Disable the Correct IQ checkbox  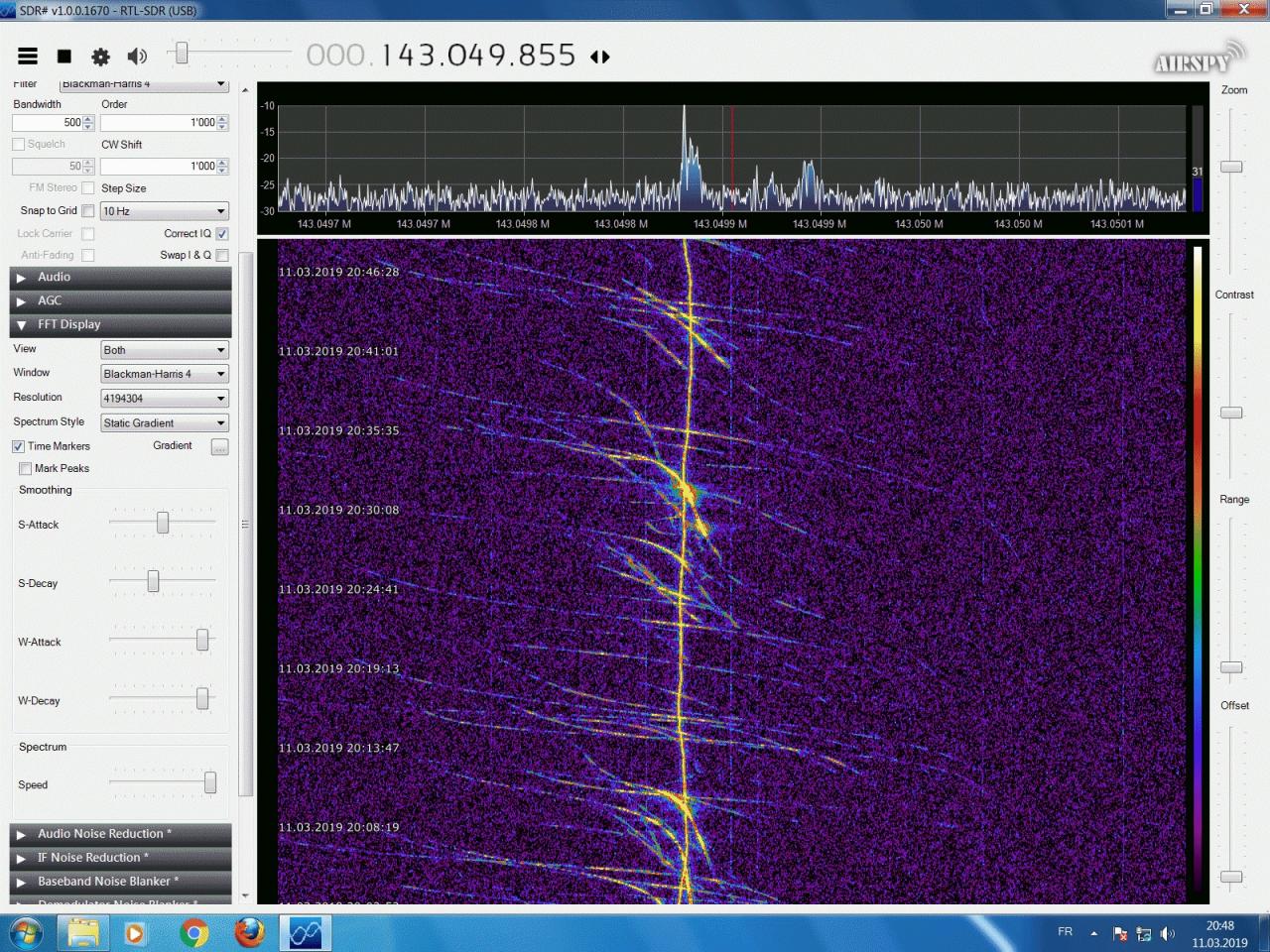click(222, 234)
